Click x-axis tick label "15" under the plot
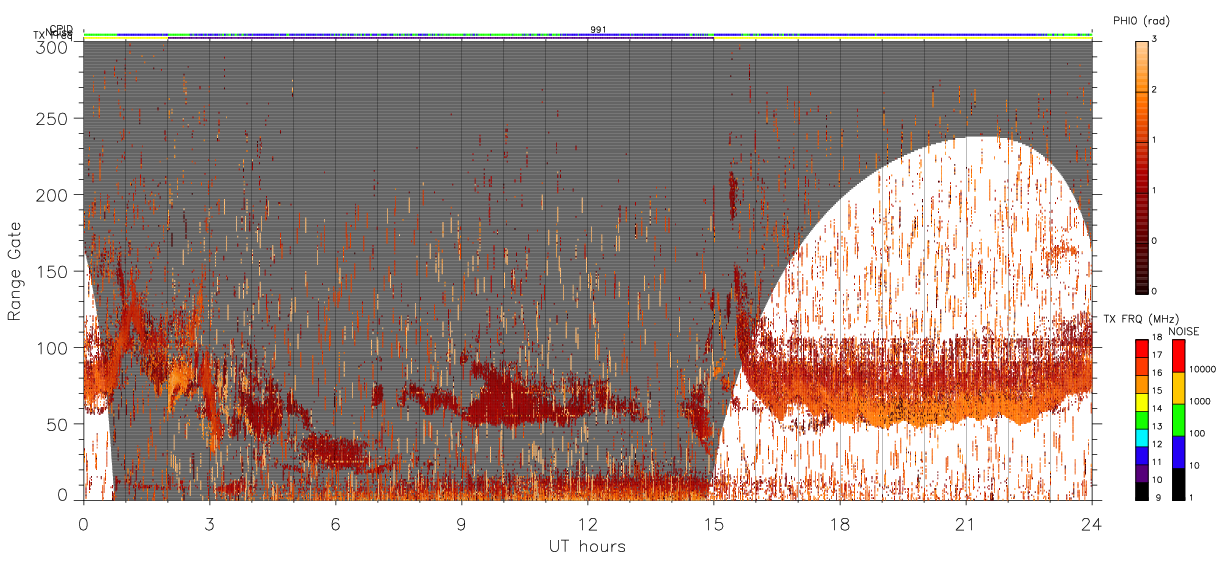Viewport: 1228px width, 567px height. 713,523
